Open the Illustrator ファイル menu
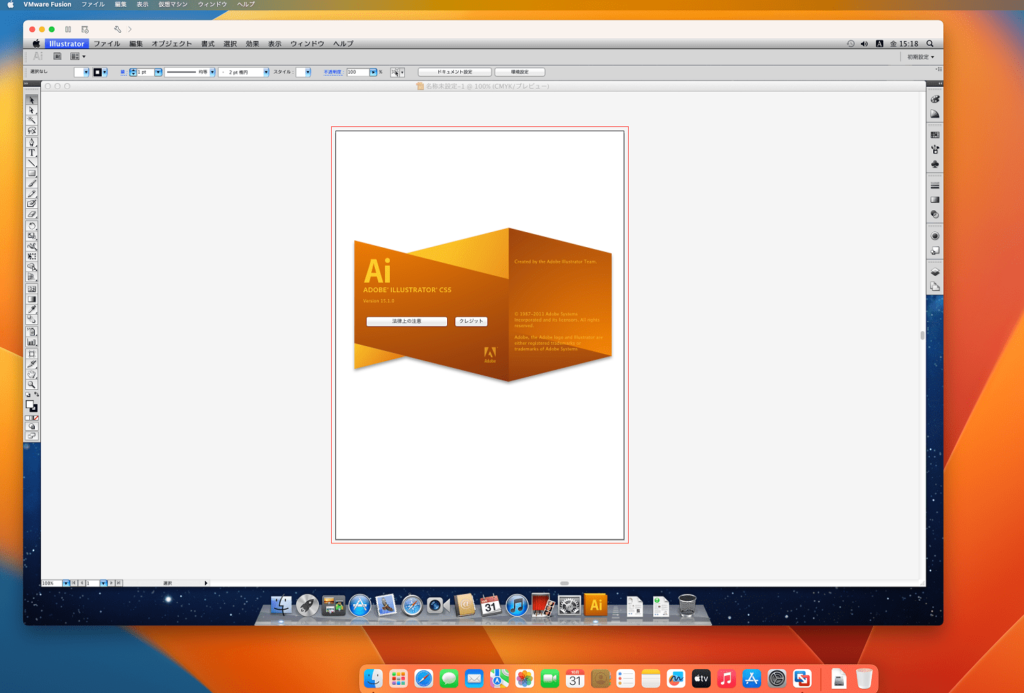Screen dimensions: 1024x693 (106, 44)
